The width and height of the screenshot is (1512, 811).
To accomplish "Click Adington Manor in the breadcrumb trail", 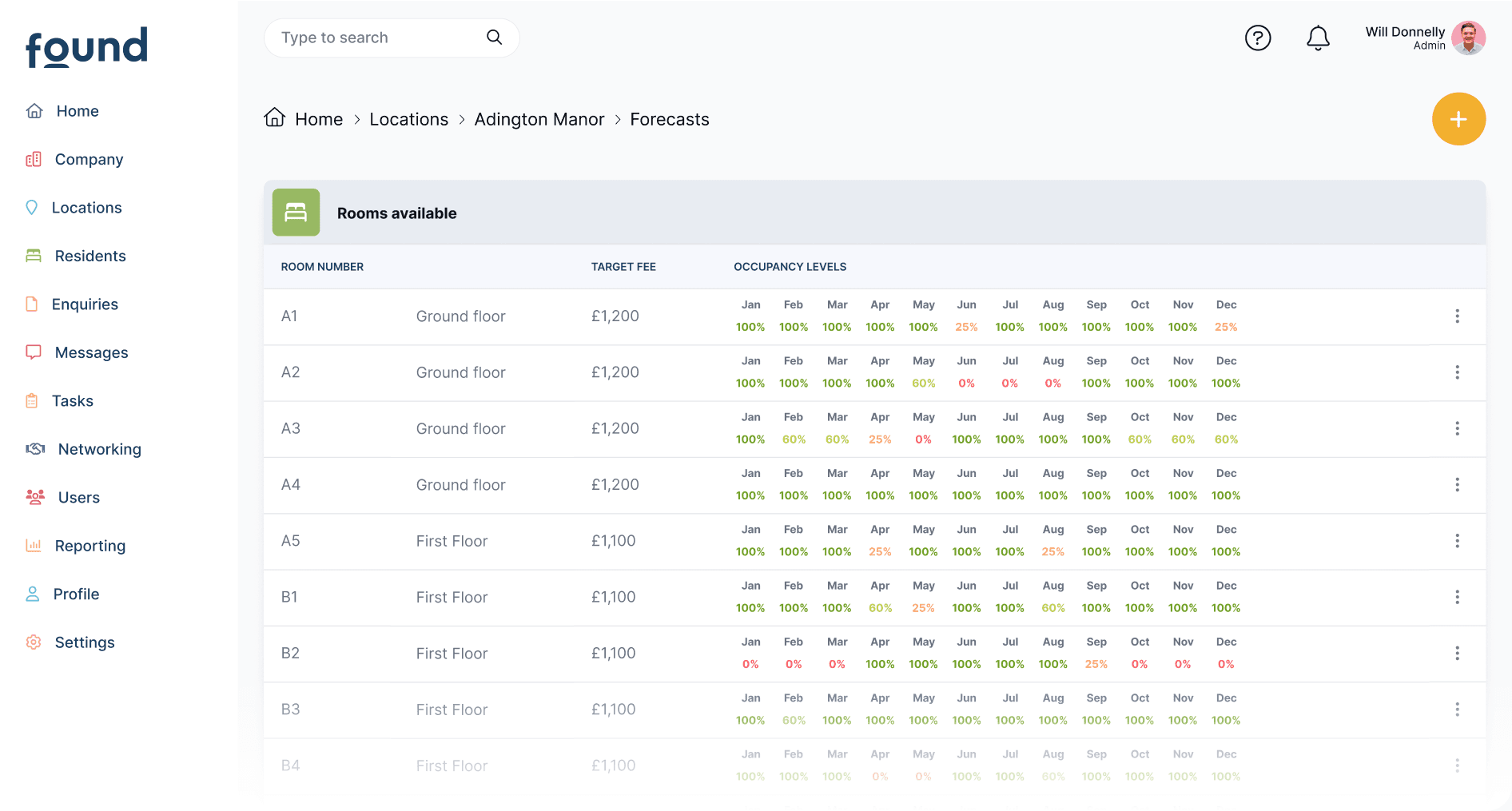I will [539, 119].
